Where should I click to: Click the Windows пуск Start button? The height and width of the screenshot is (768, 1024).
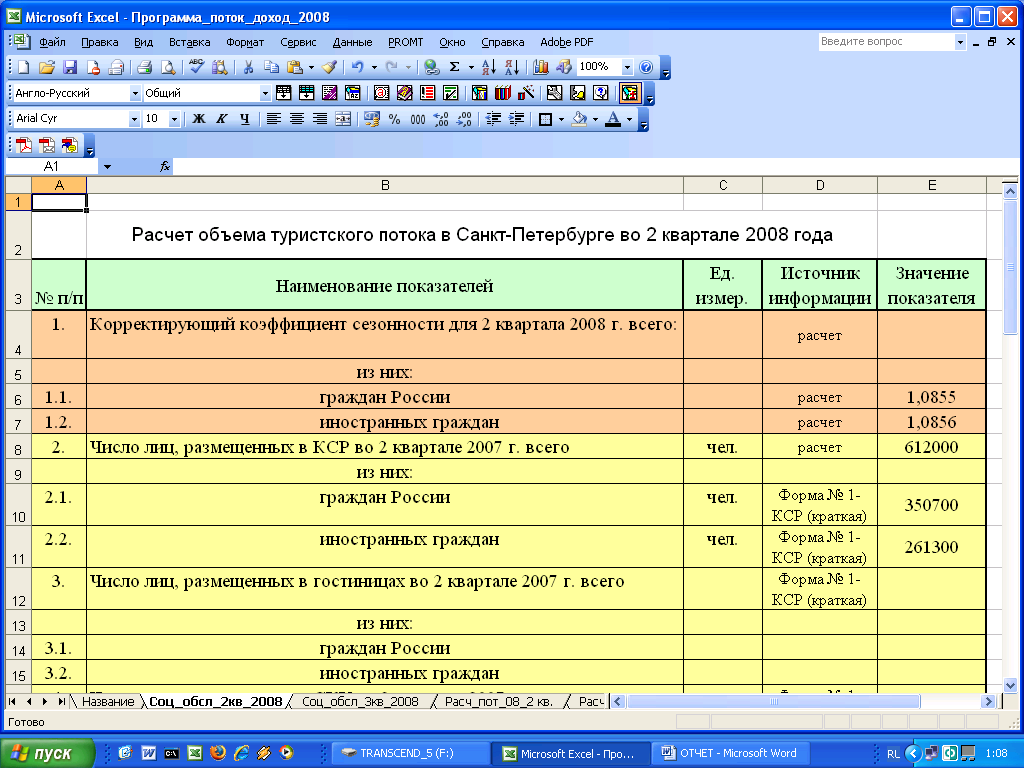tap(47, 753)
